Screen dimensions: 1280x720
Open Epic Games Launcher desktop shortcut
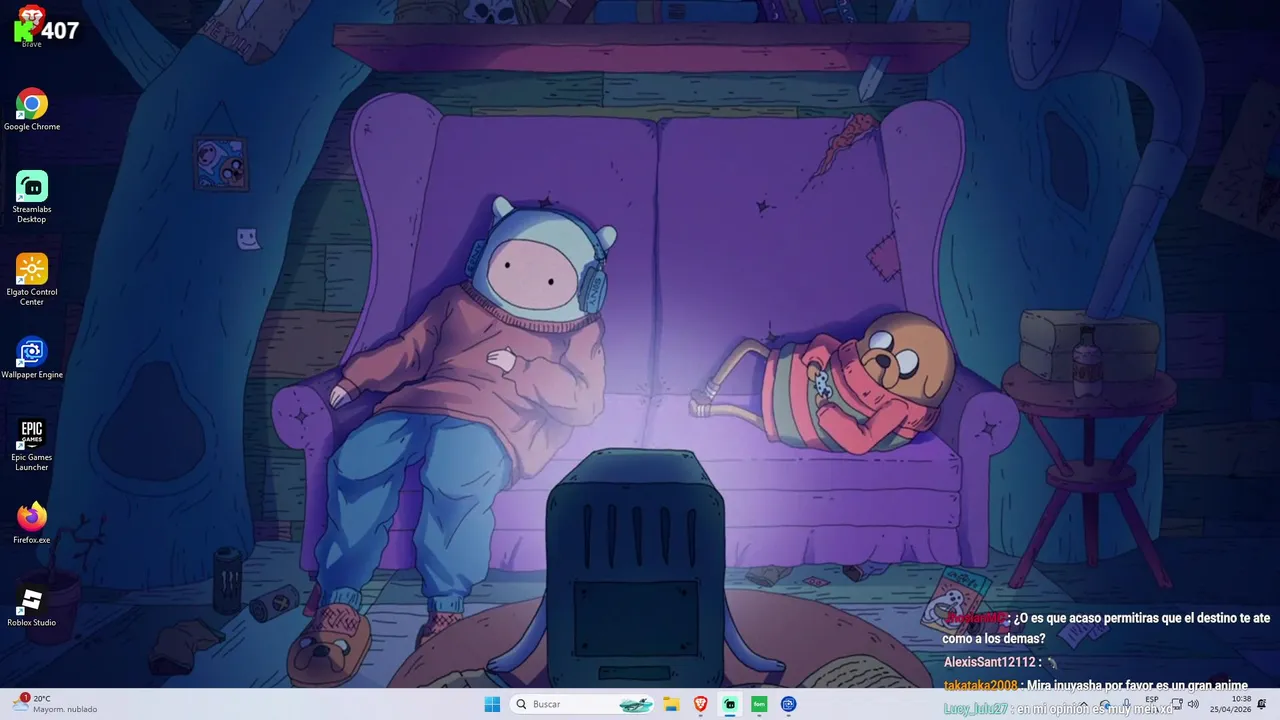[32, 445]
